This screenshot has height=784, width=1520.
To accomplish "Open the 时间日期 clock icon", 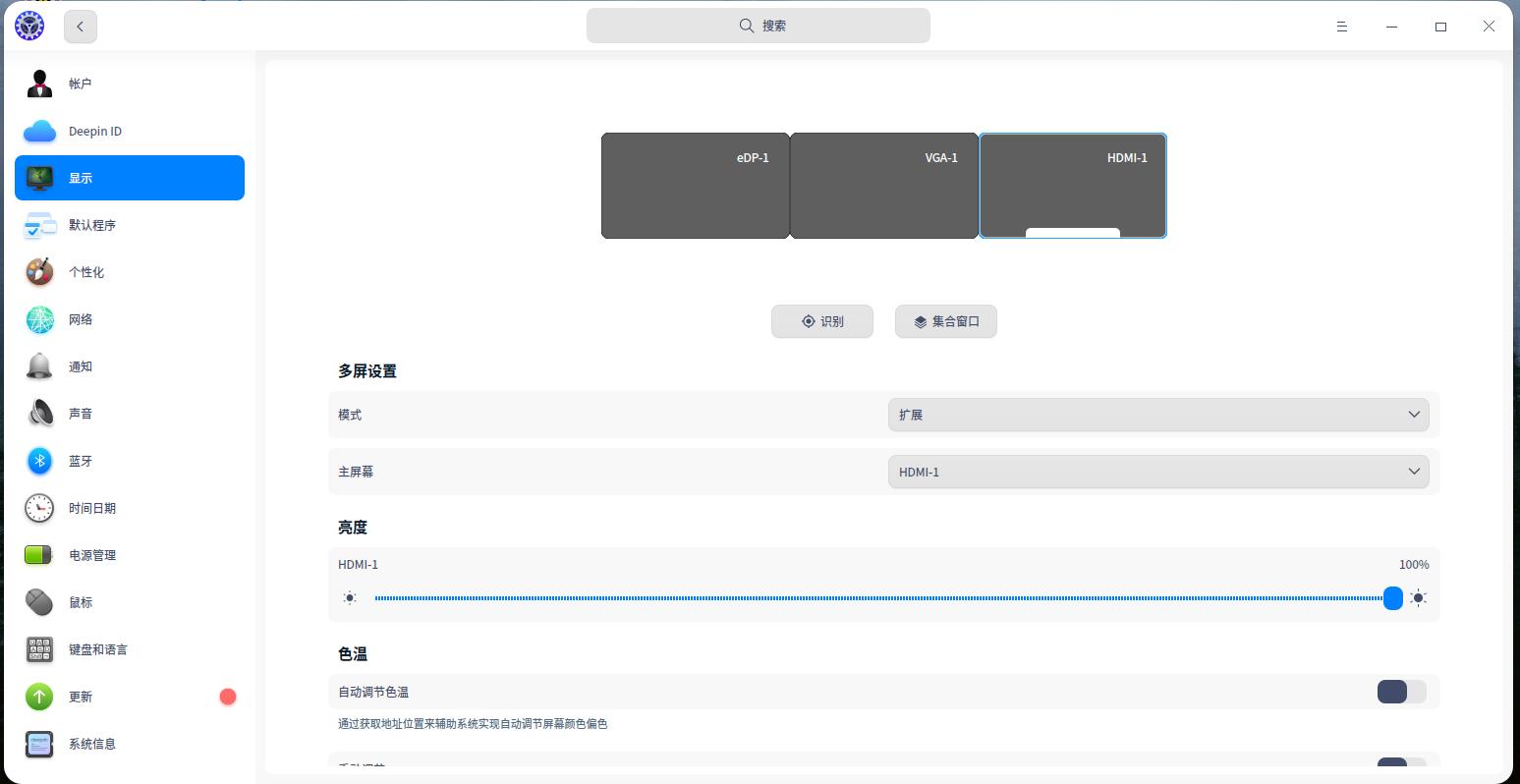I will 39,508.
